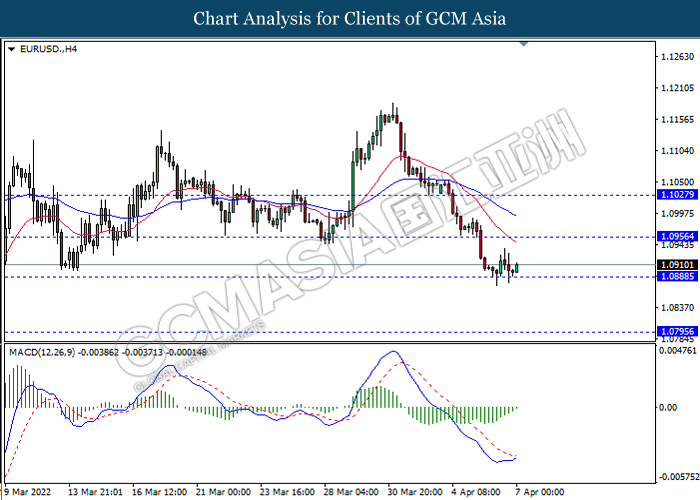Click the 4 Apr 08:00 time label

[476, 492]
